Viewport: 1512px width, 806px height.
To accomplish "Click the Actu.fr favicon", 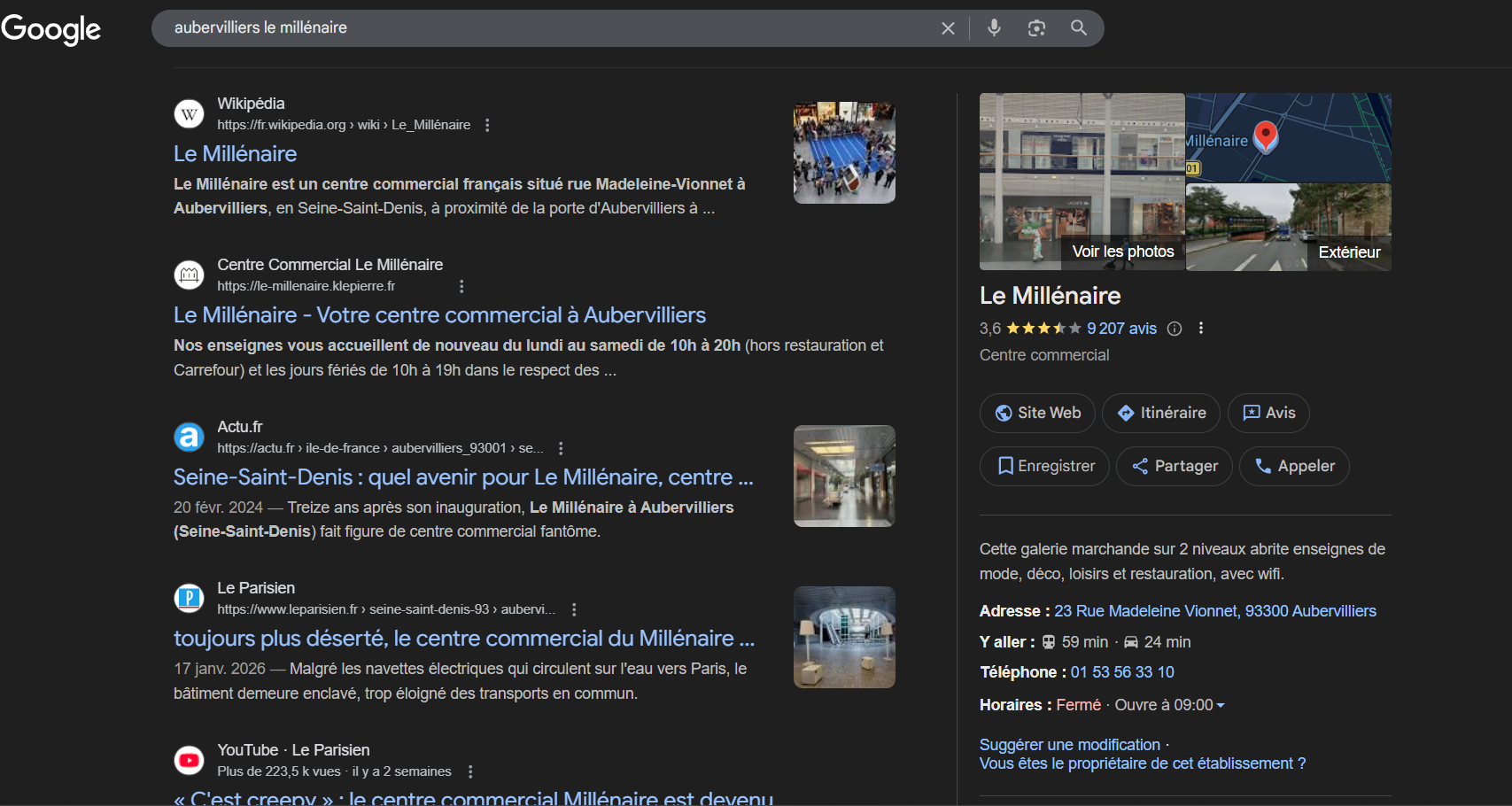I will tap(189, 437).
